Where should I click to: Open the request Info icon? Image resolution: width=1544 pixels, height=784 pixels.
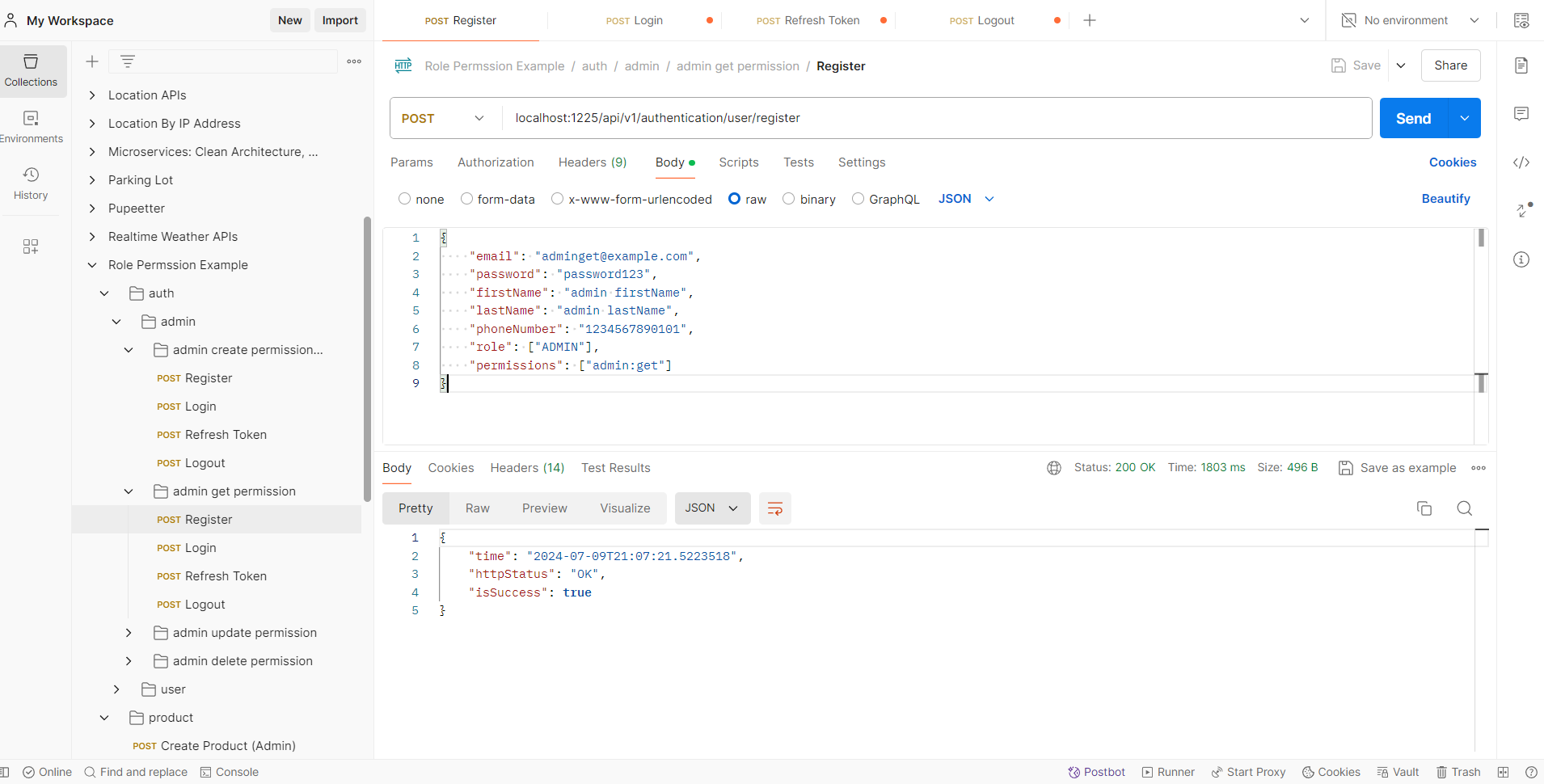(x=1521, y=259)
